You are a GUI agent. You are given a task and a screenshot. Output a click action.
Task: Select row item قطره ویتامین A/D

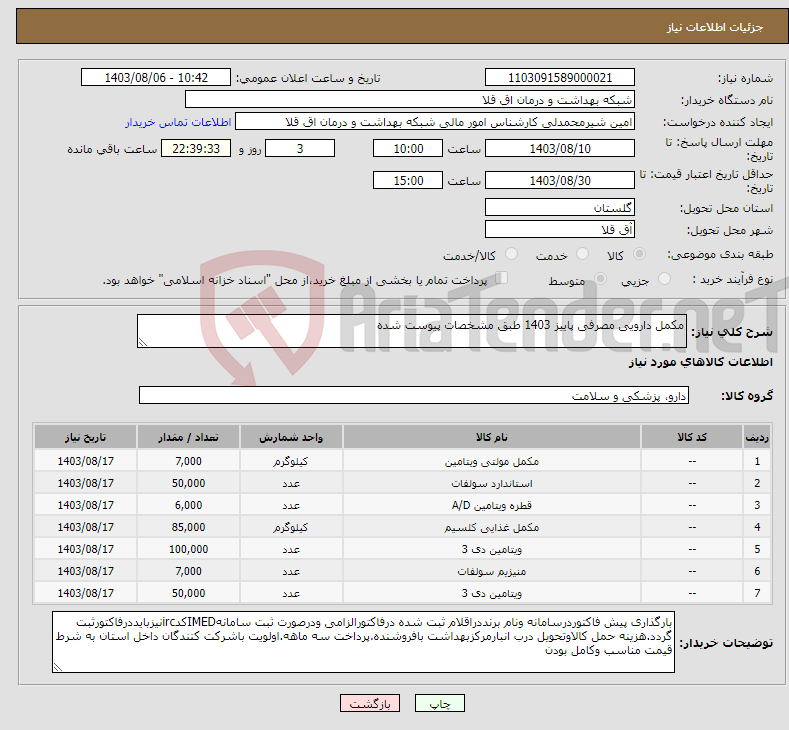click(x=492, y=505)
